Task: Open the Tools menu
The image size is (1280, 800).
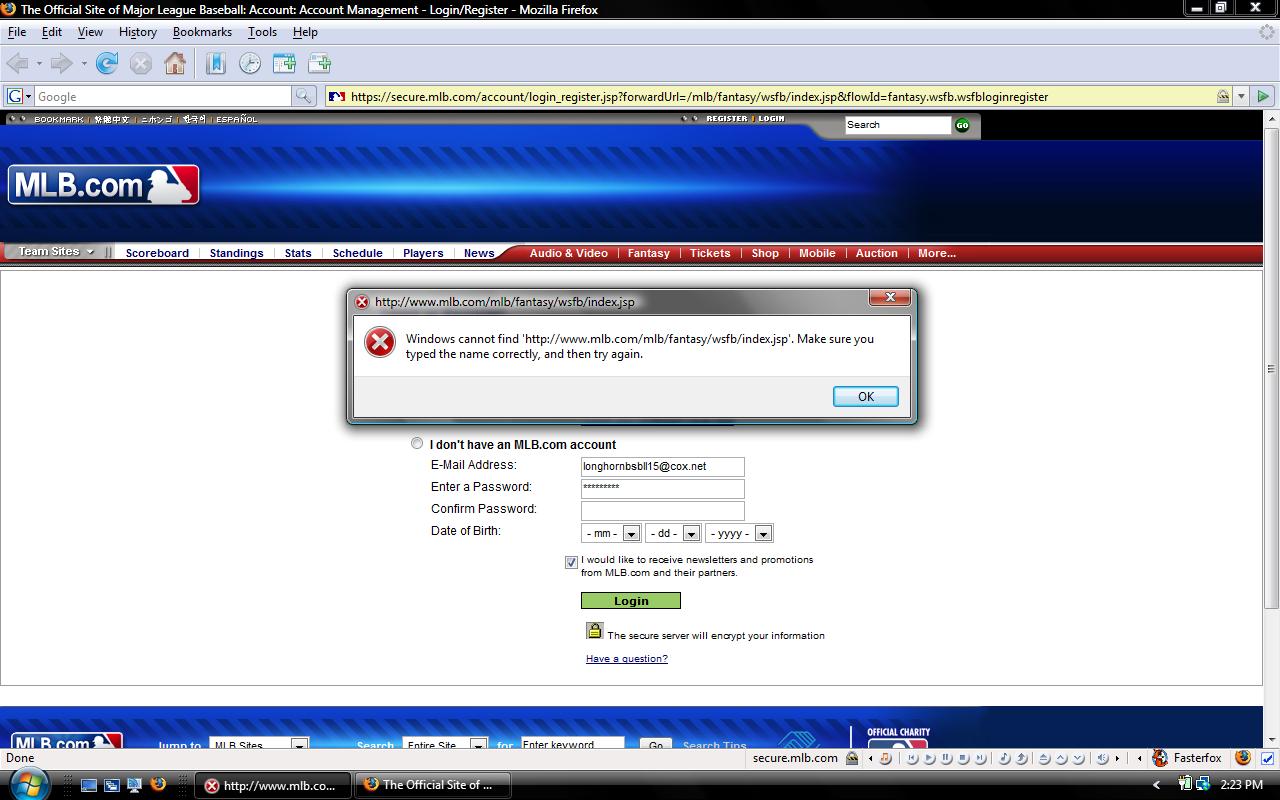Action: click(262, 32)
